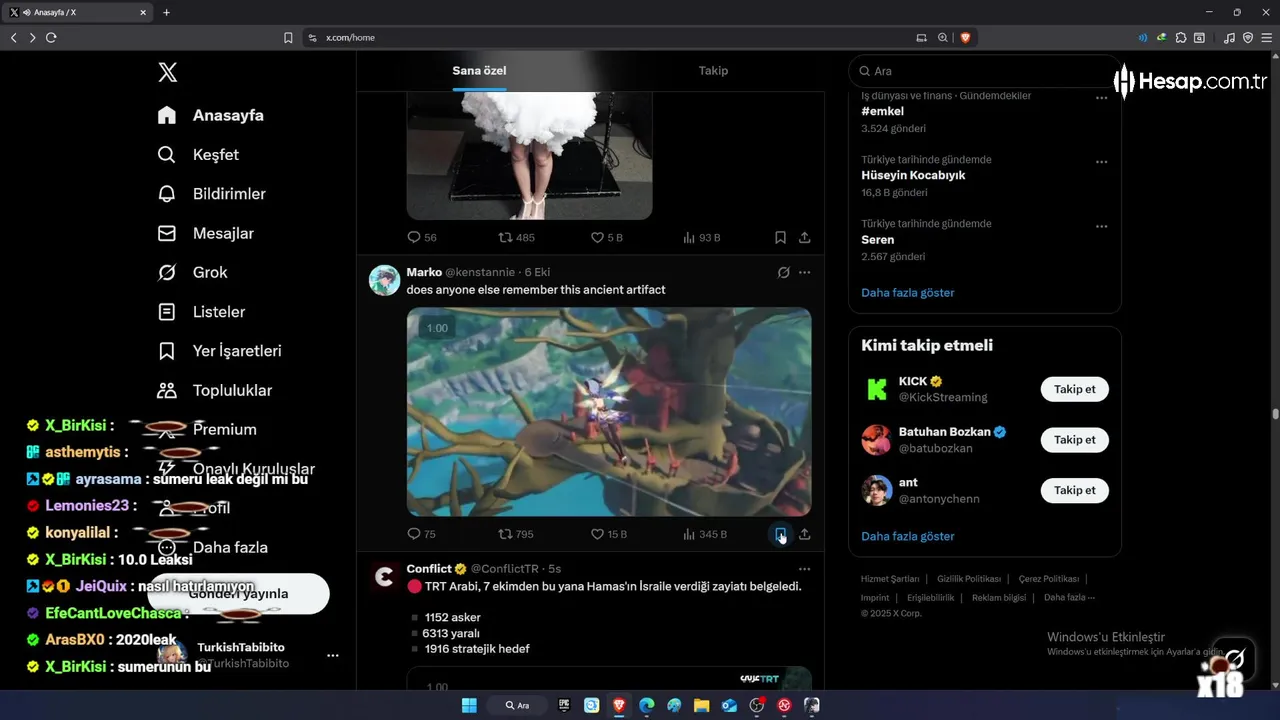
Task: Follow KICK with Takip et
Action: pos(1075,389)
